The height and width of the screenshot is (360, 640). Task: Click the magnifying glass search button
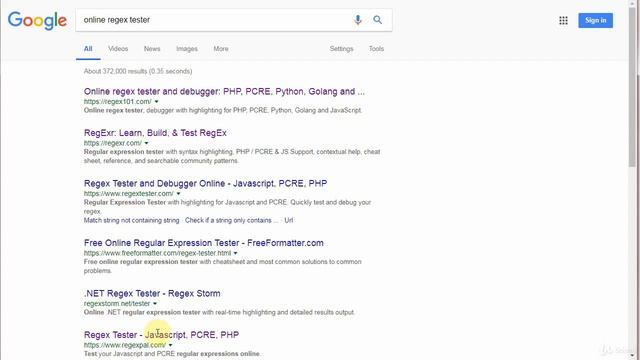(x=378, y=20)
